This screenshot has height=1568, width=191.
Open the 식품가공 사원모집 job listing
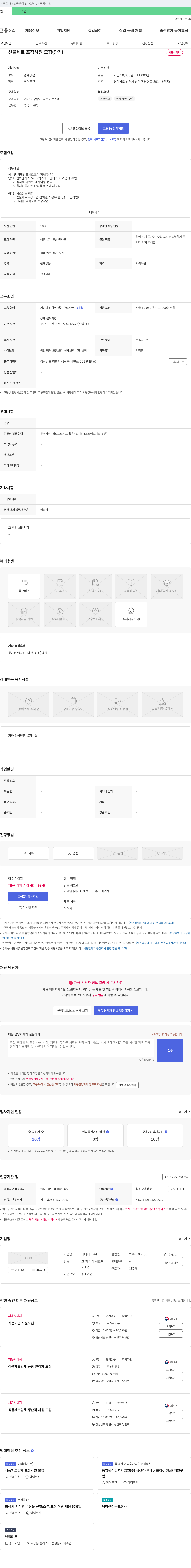click(x=21, y=1323)
